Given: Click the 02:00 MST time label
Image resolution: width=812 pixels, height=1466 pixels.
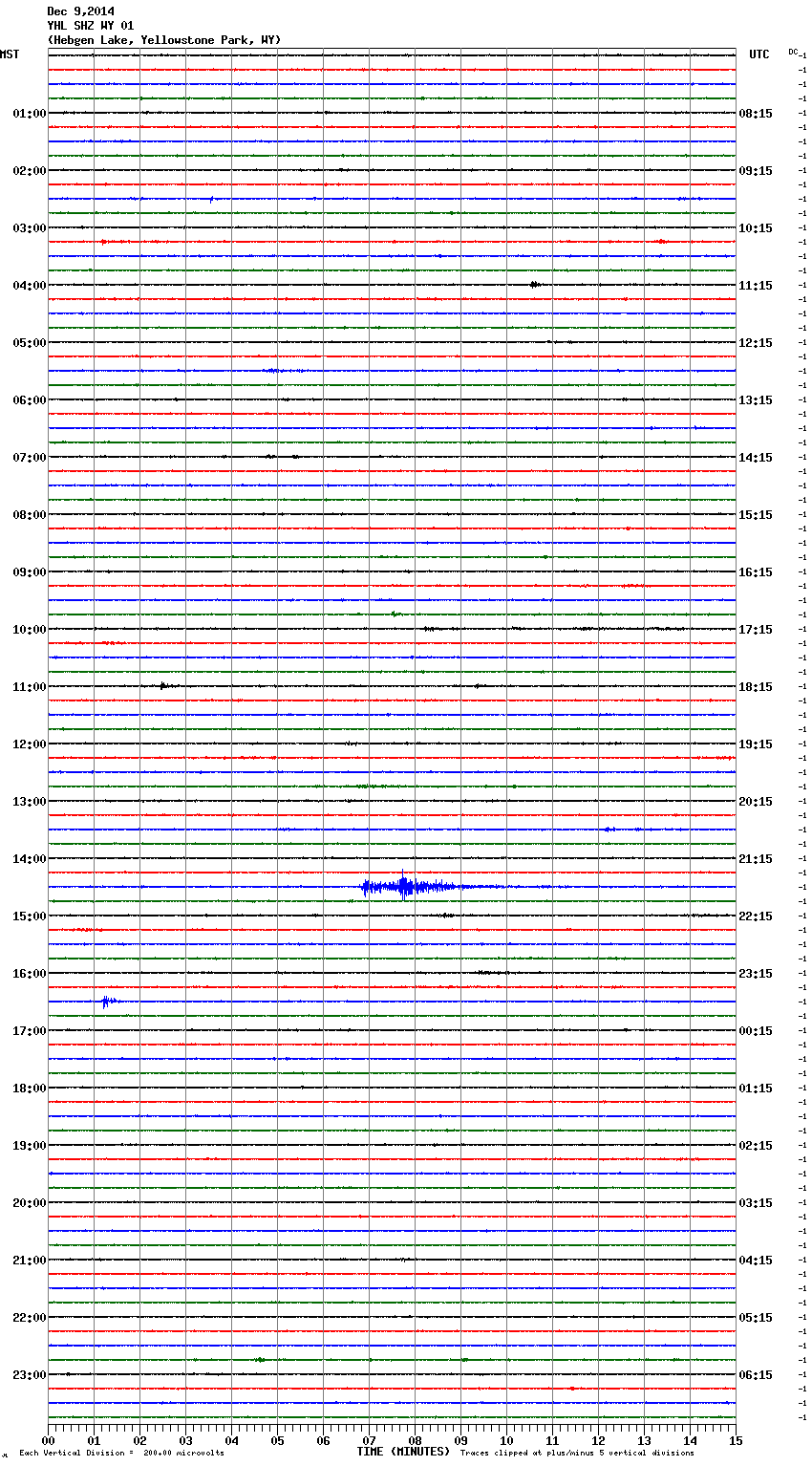Looking at the screenshot, I should tap(30, 171).
